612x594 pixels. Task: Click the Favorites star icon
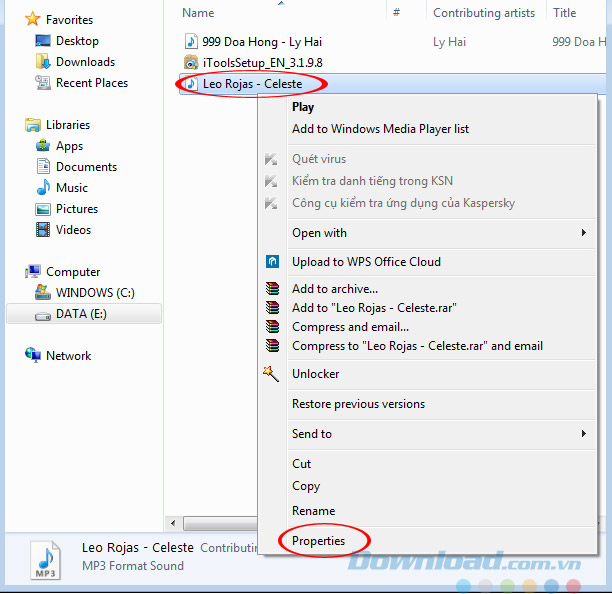(32, 19)
